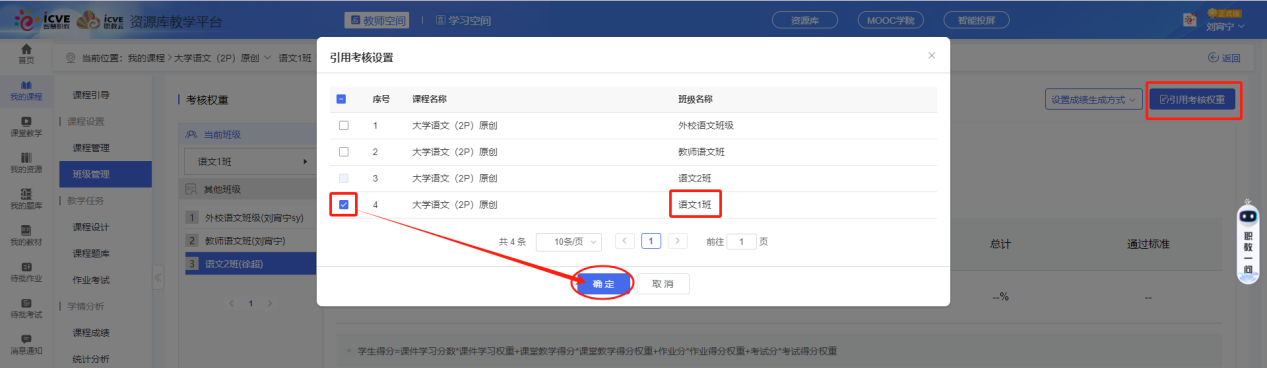Open 我的教材 sidebar icon

[x=26, y=235]
